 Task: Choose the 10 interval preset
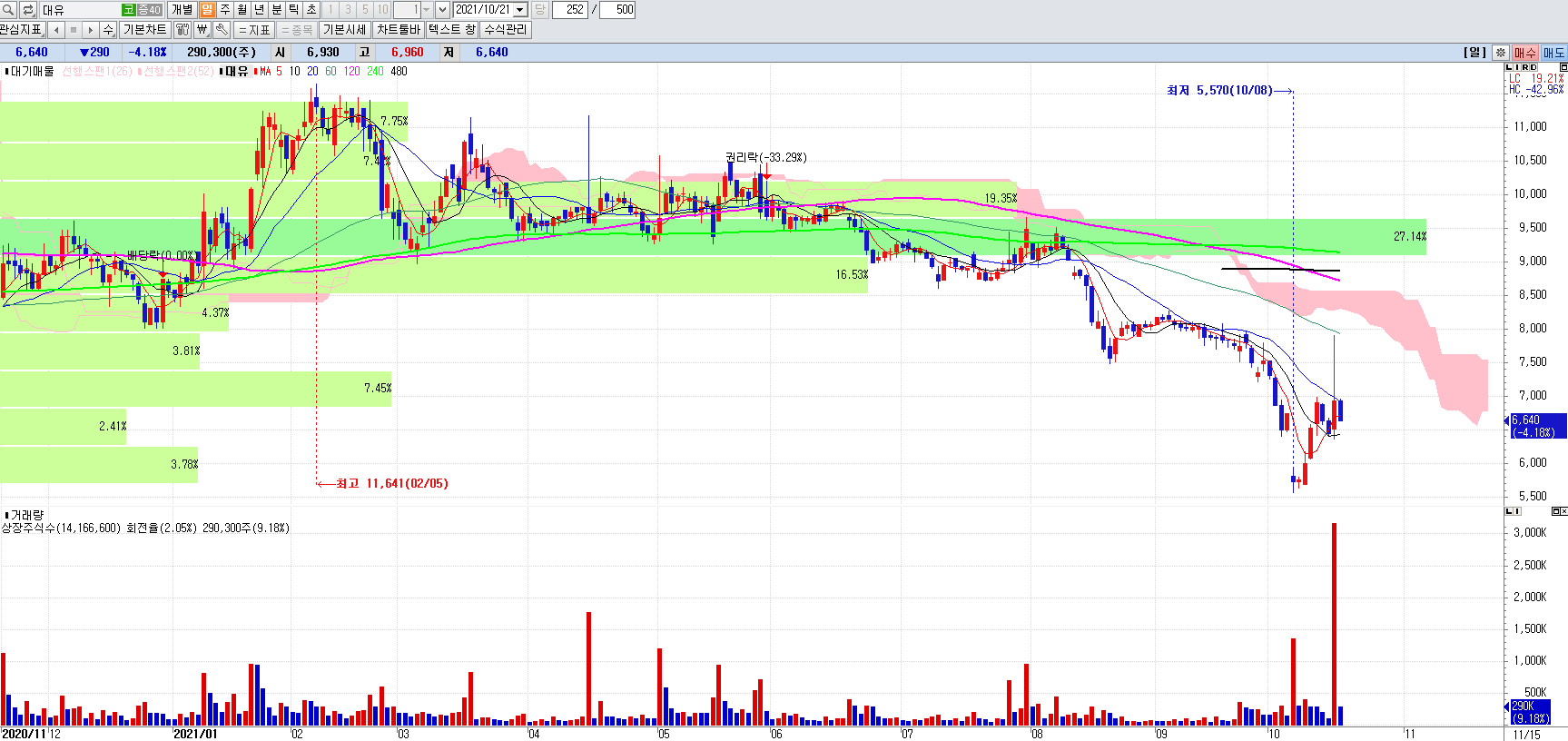(x=382, y=9)
